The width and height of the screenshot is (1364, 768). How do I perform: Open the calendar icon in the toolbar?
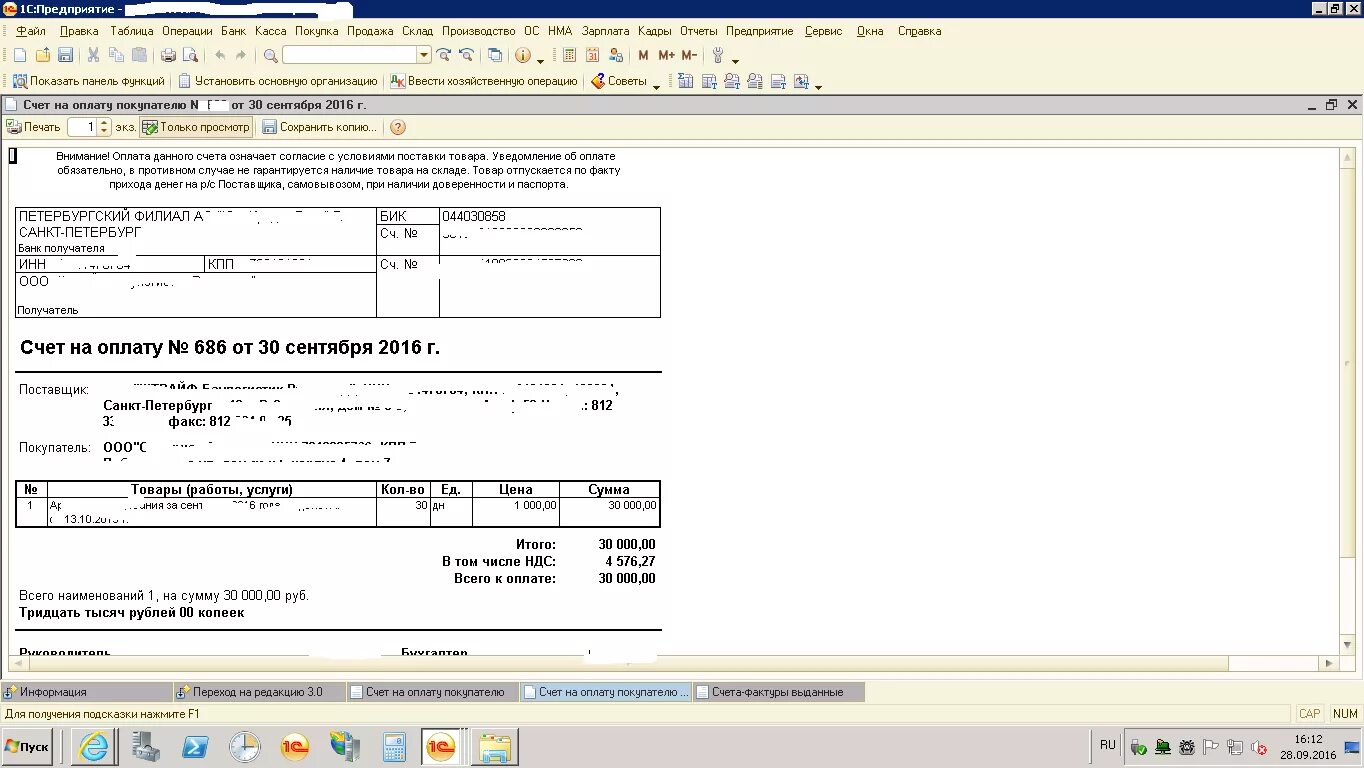click(593, 56)
